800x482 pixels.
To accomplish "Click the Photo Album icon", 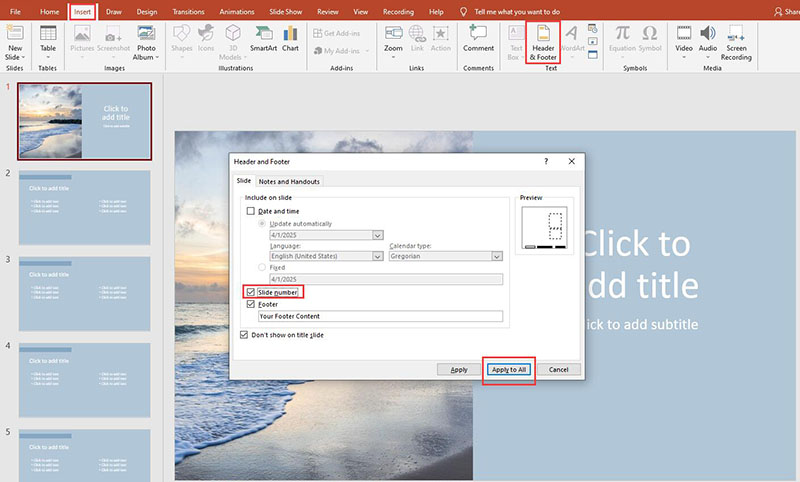I will click(146, 40).
